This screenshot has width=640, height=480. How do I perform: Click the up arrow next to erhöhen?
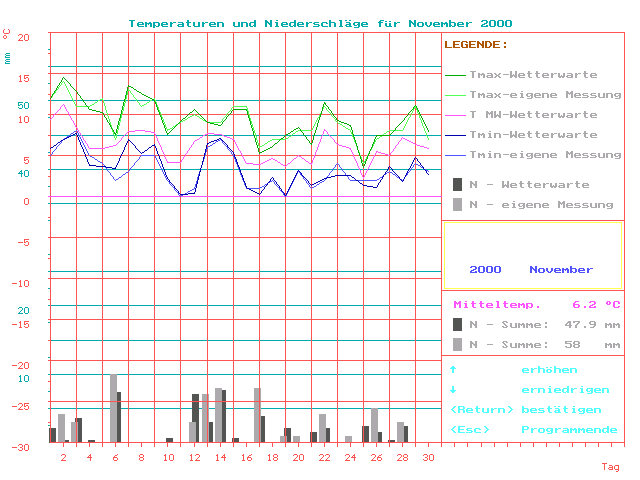(x=453, y=370)
